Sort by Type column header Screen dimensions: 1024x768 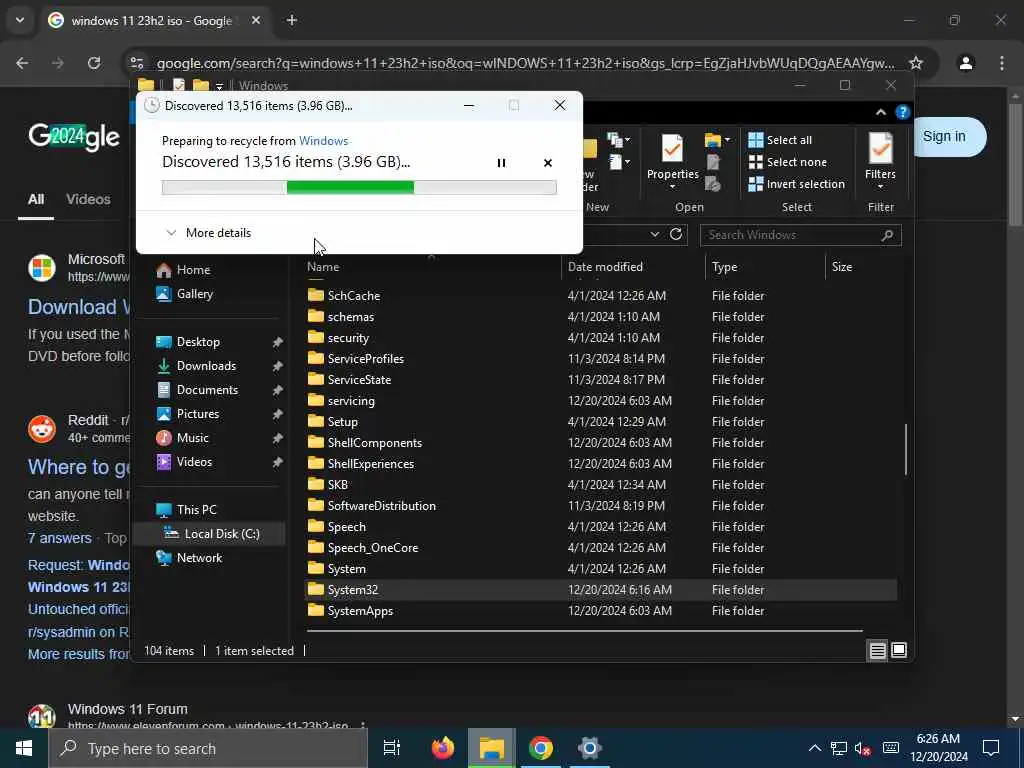(724, 266)
